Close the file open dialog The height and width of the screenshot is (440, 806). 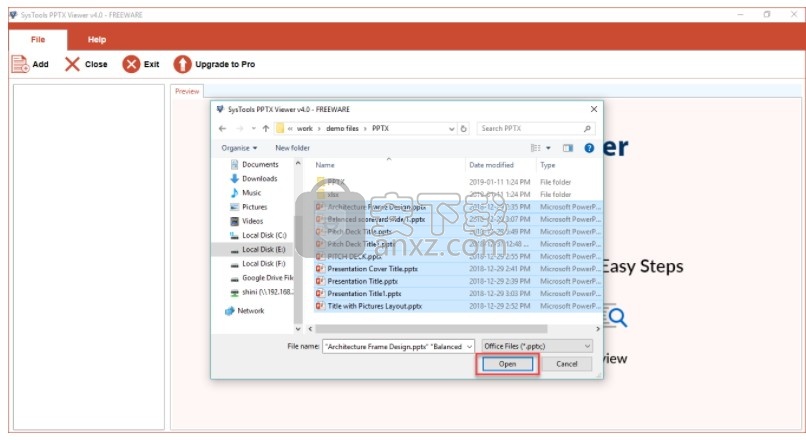click(594, 109)
